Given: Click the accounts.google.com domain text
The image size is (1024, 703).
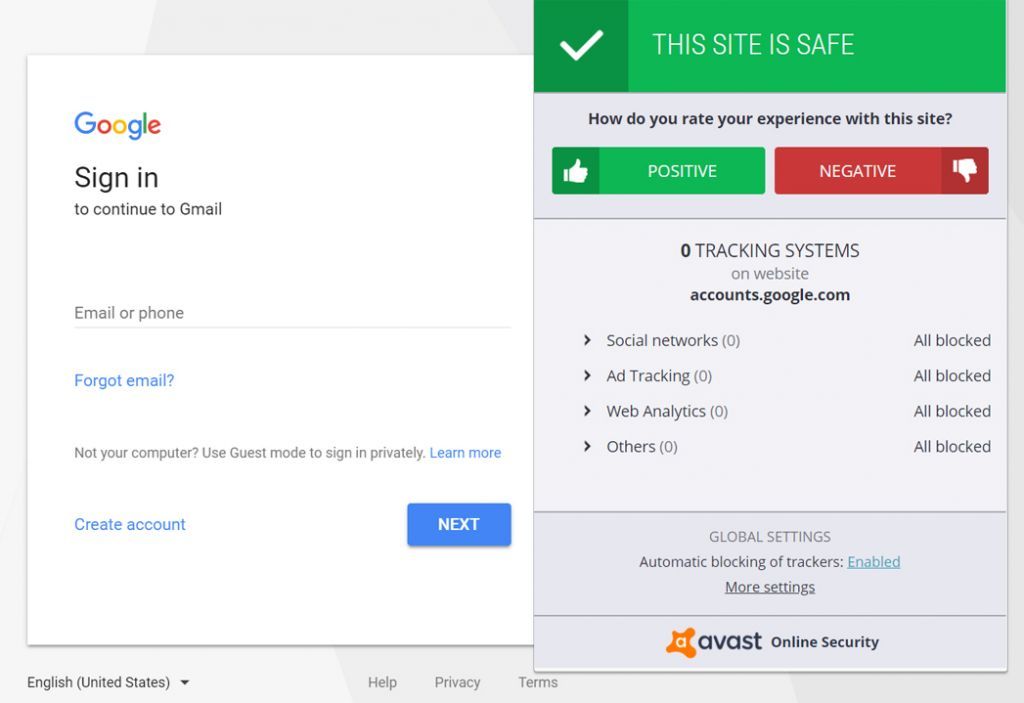Looking at the screenshot, I should (x=770, y=295).
